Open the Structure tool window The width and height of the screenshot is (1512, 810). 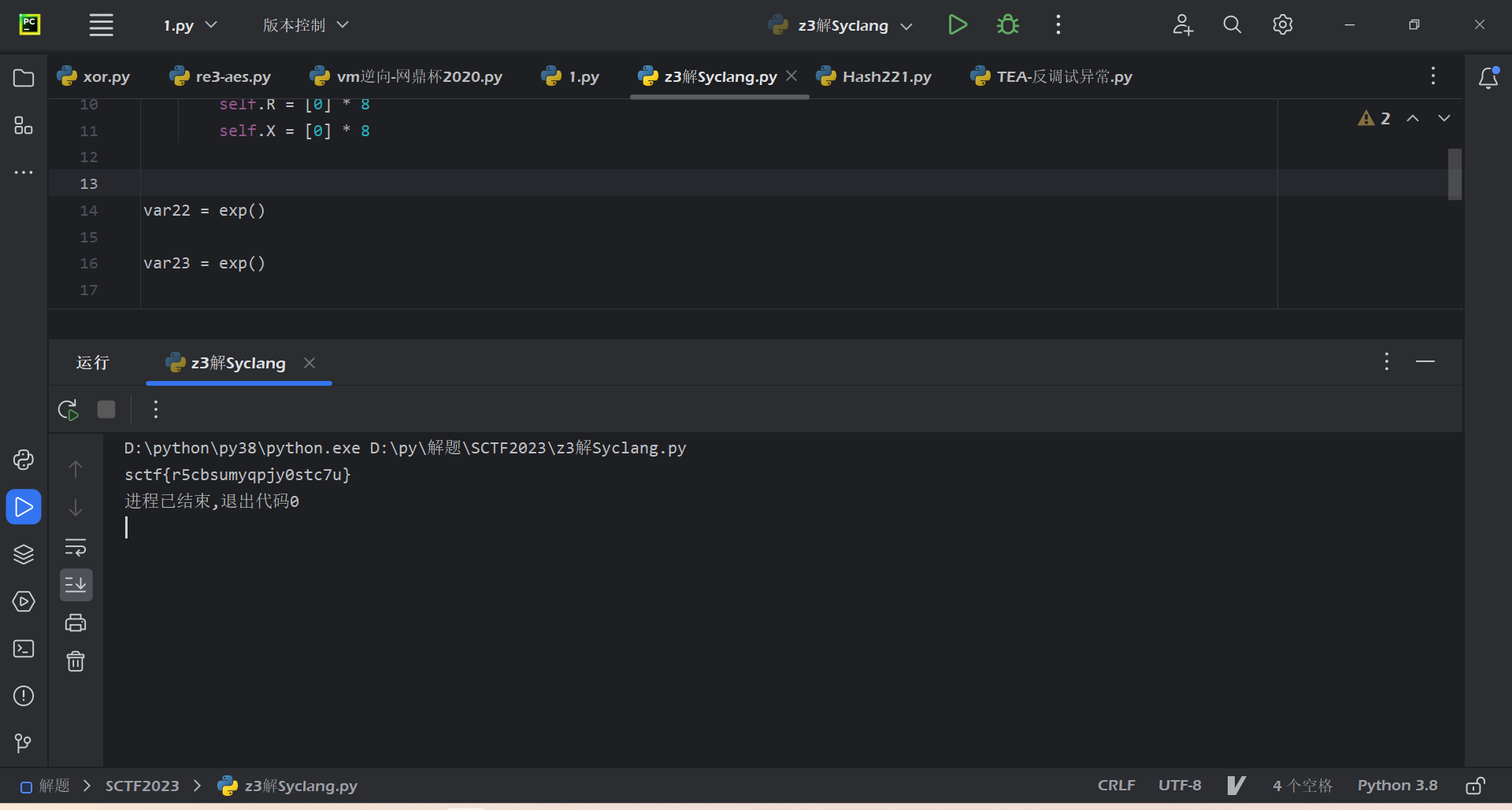click(x=24, y=125)
